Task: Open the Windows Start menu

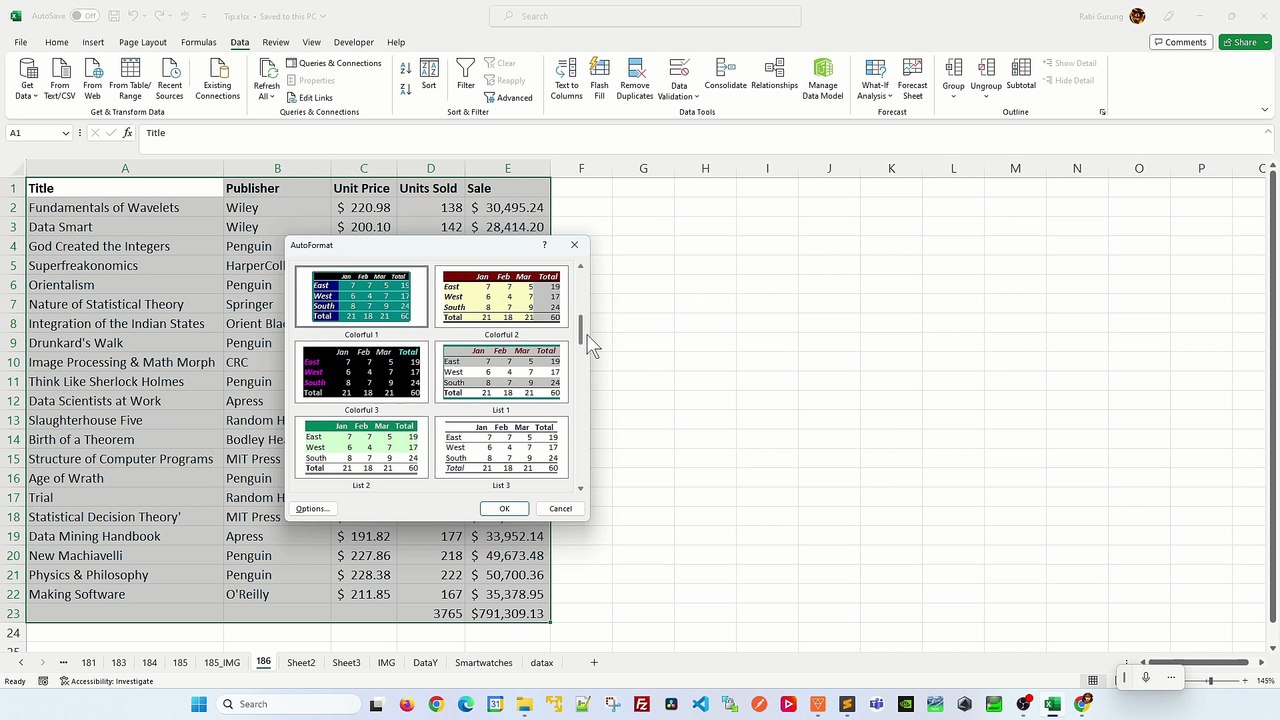Action: [198, 704]
